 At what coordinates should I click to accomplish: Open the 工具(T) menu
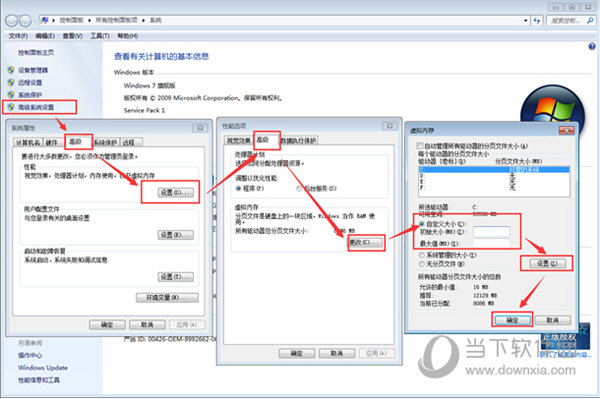coord(99,36)
